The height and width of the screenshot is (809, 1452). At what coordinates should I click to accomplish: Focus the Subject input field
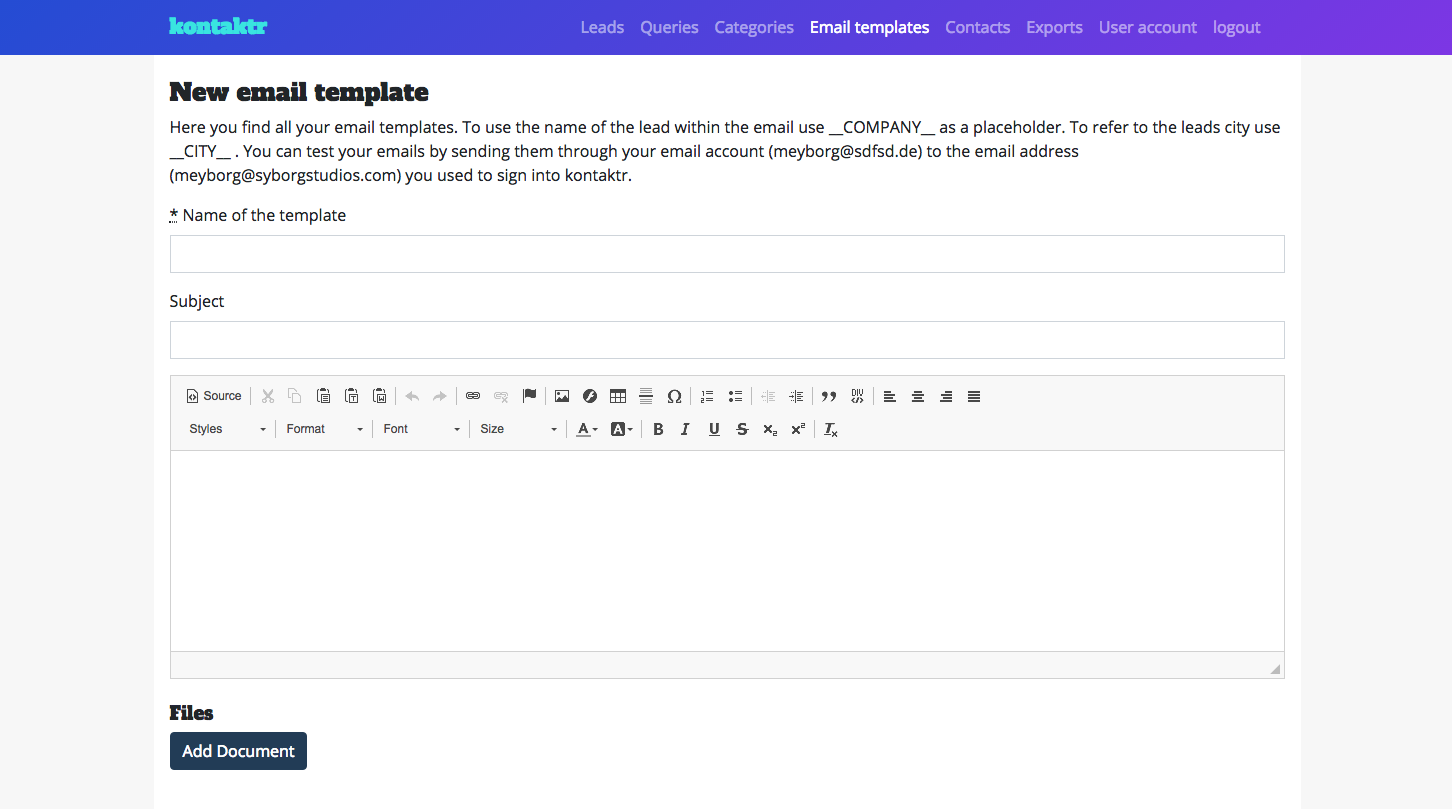[x=727, y=340]
